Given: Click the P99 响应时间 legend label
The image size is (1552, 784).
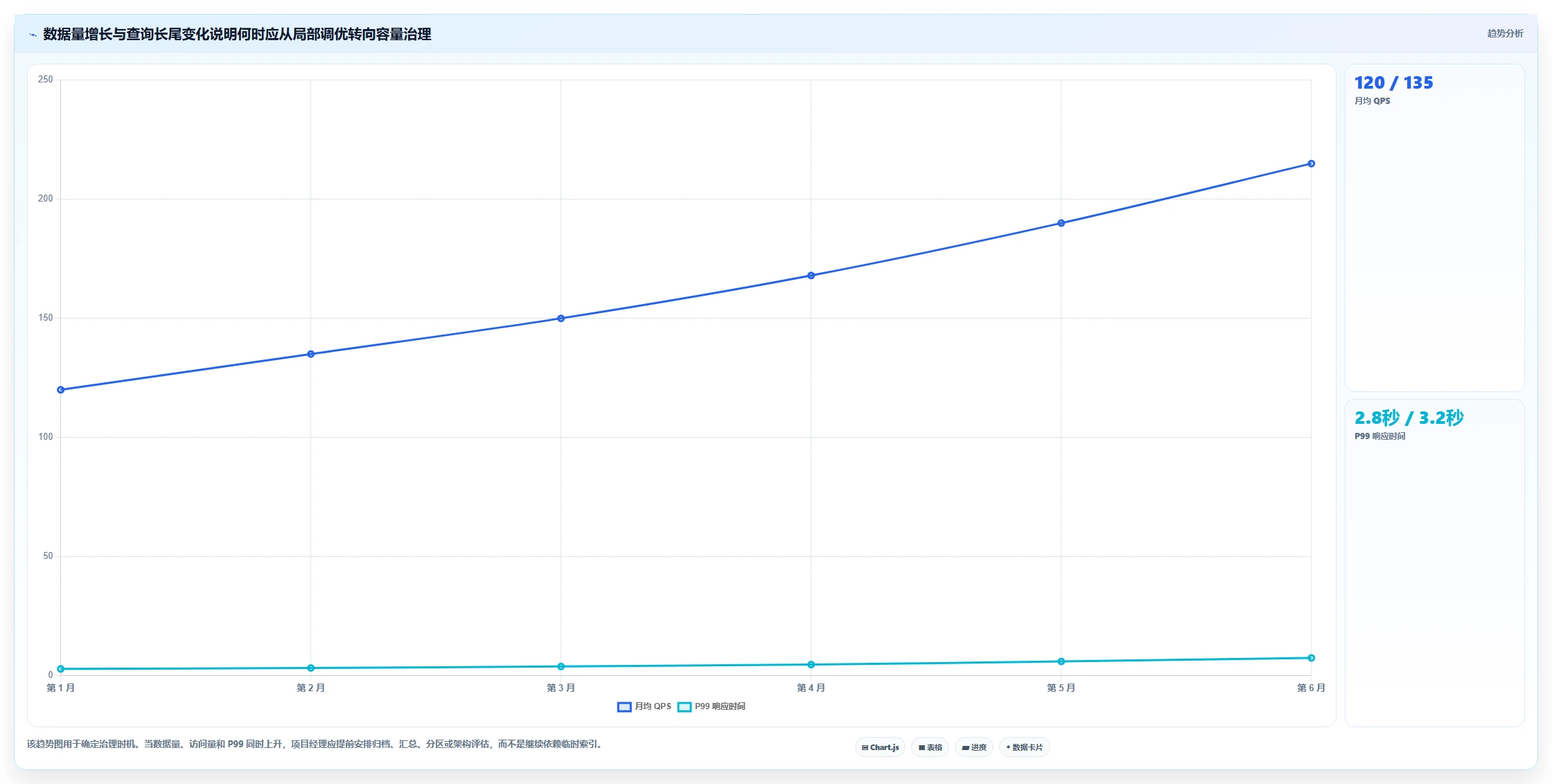Looking at the screenshot, I should coord(720,706).
